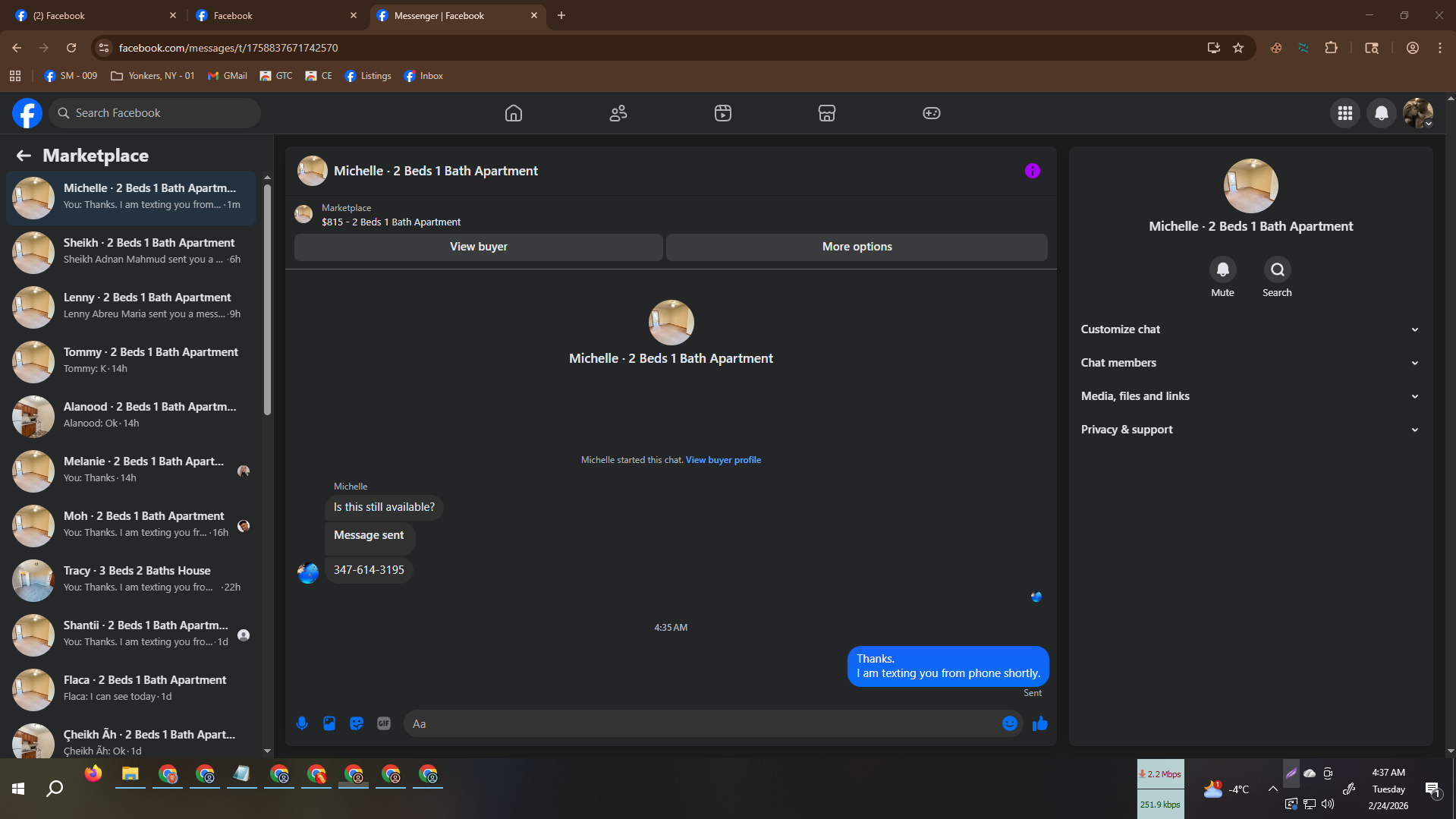Open Lenny 2 Beds conversation
1456x819 pixels.
coord(131,307)
